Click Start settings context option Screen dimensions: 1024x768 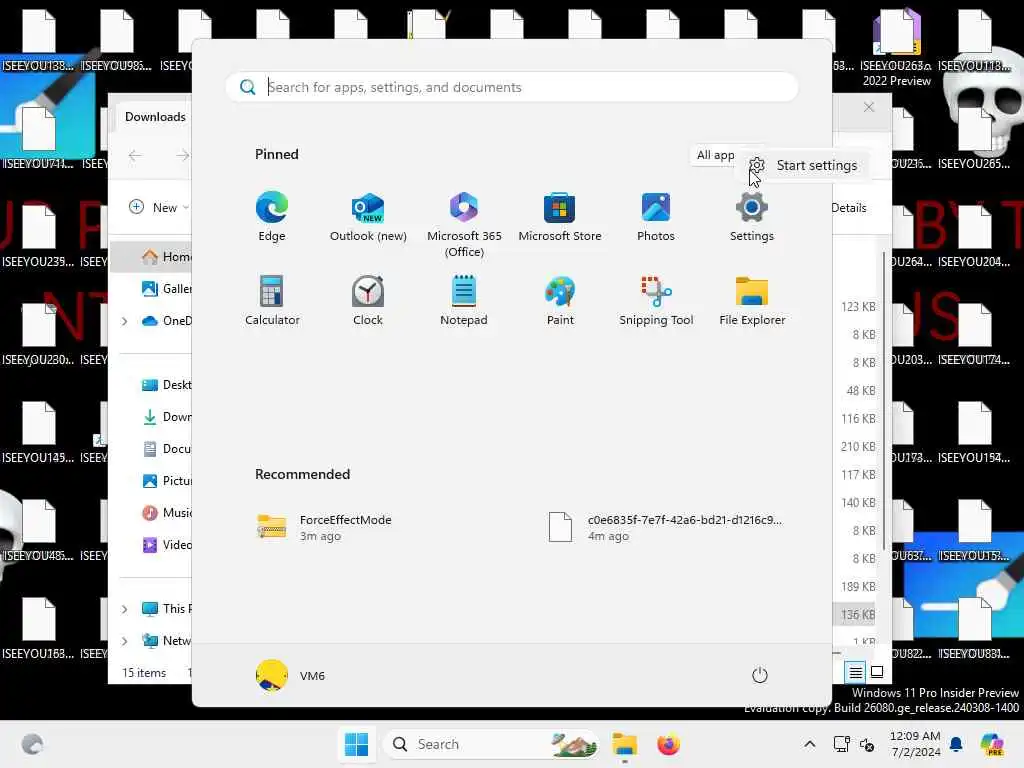(x=803, y=165)
